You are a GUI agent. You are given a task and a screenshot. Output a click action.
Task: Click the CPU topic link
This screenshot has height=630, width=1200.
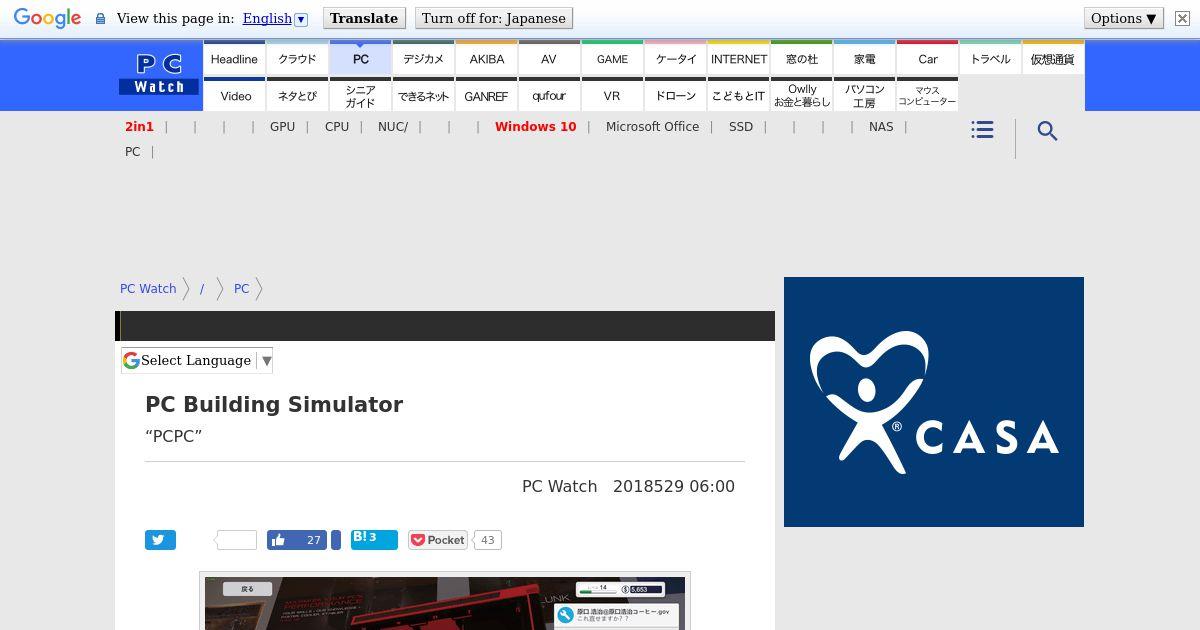337,127
